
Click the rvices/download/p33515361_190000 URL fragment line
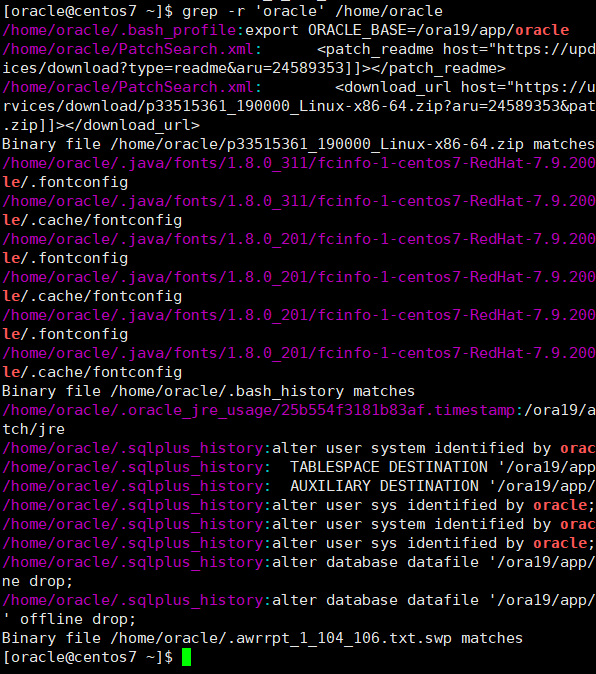coord(299,106)
